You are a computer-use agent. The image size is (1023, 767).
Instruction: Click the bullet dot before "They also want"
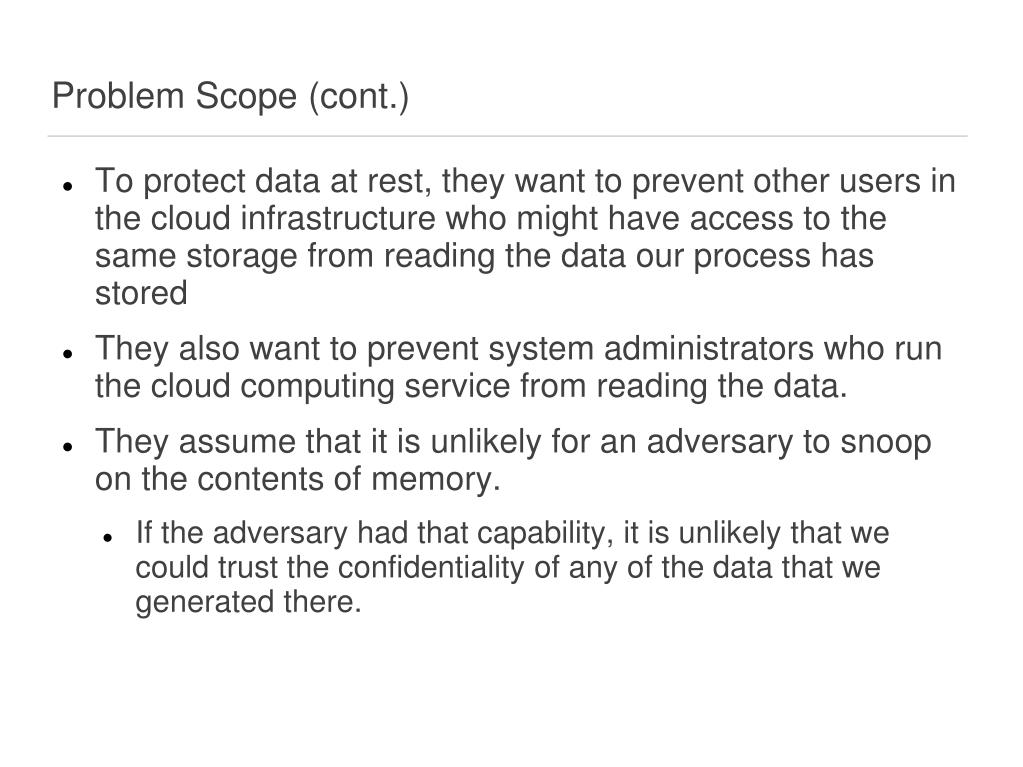coord(66,354)
